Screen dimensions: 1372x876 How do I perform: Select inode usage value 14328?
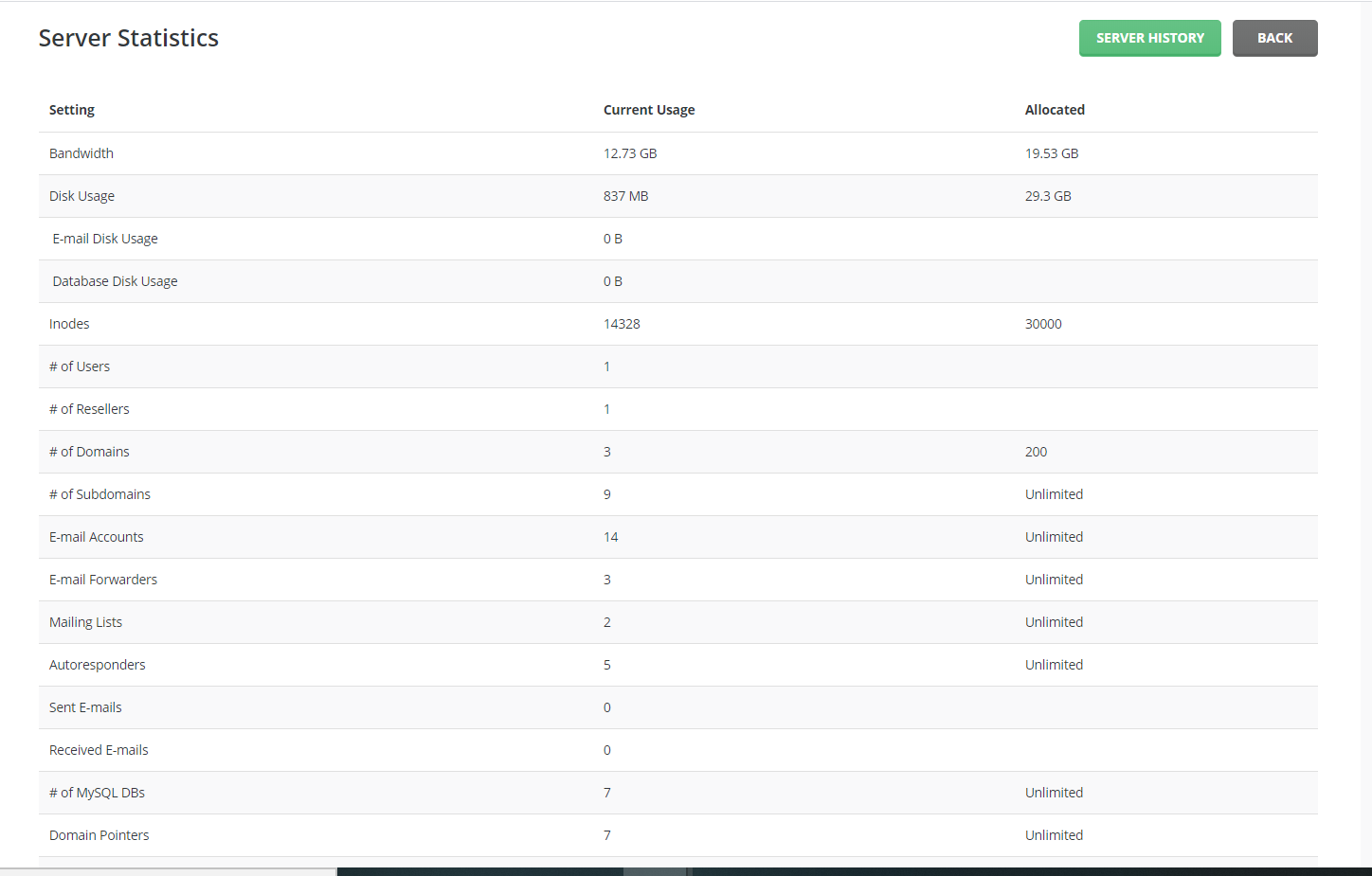(622, 324)
